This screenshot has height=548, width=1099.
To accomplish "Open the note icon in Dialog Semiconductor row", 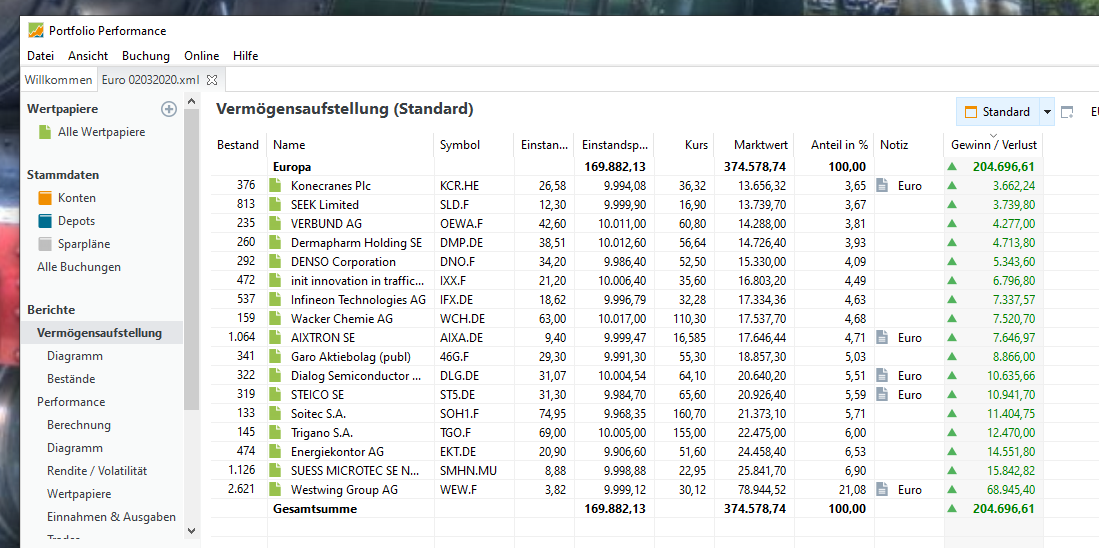I will 883,376.
